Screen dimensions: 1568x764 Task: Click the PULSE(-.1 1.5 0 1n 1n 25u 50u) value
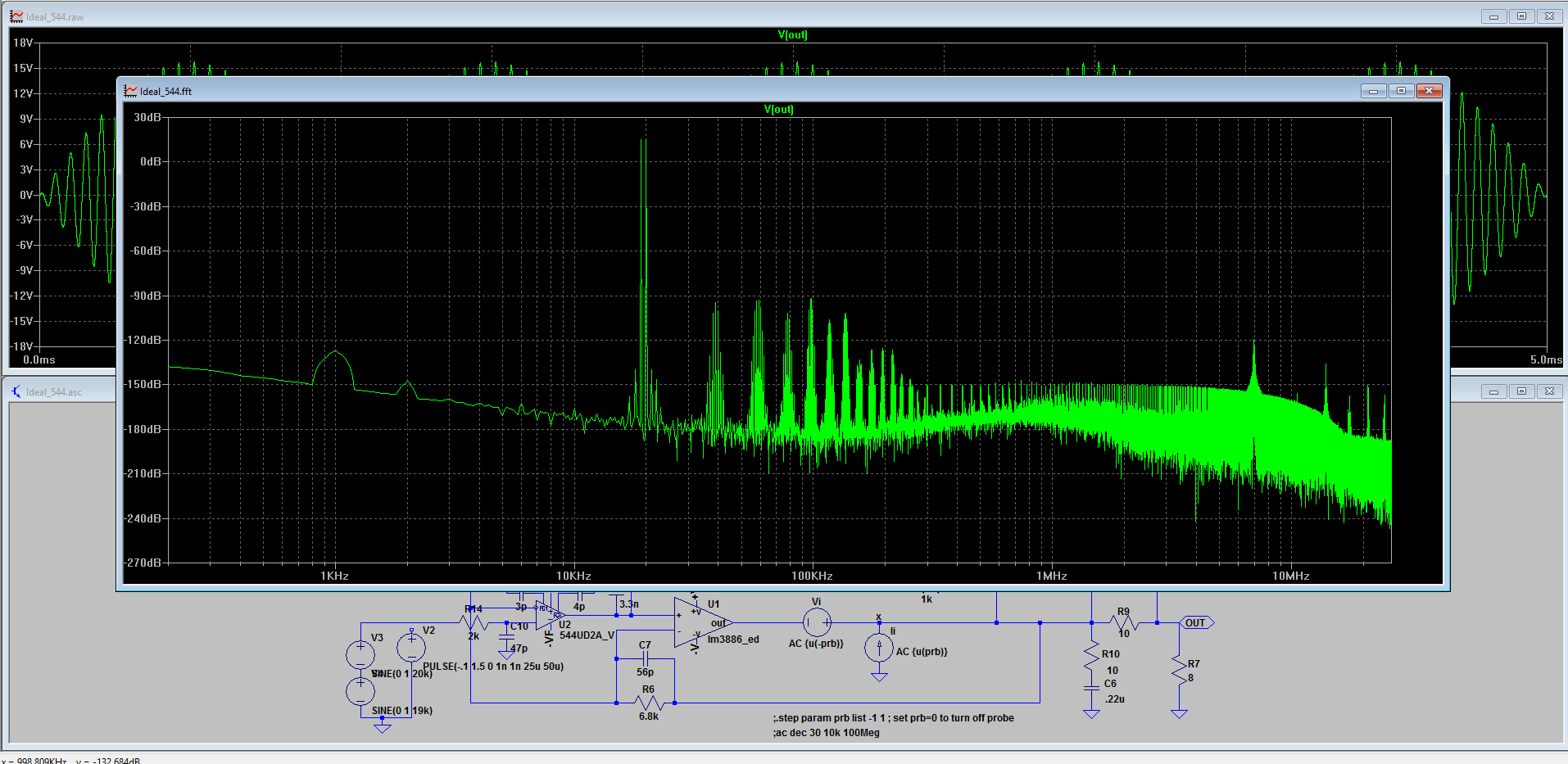pos(493,667)
